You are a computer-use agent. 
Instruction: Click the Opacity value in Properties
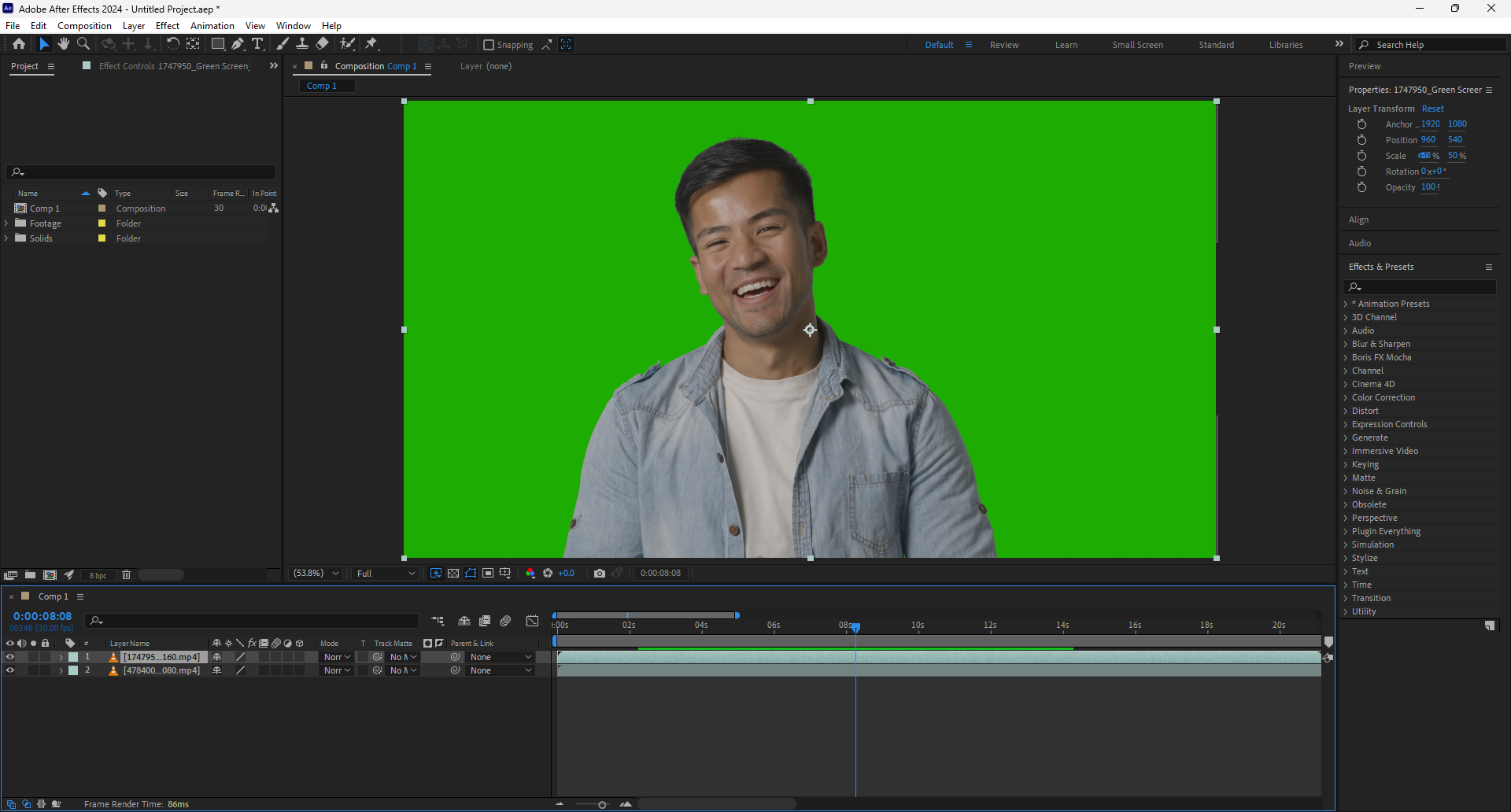[x=1428, y=187]
